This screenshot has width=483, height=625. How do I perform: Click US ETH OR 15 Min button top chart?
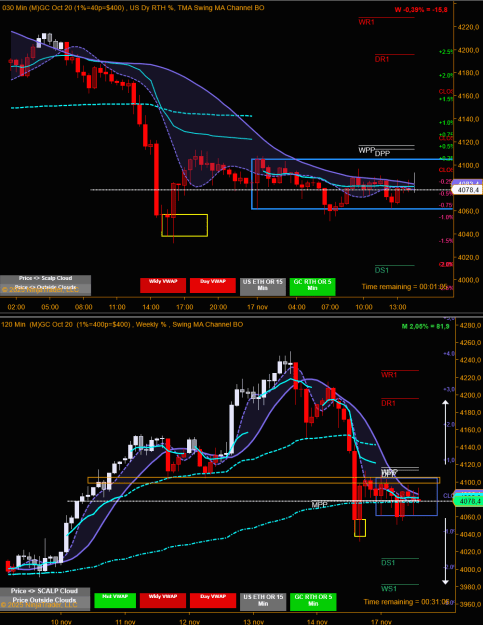pos(263,287)
